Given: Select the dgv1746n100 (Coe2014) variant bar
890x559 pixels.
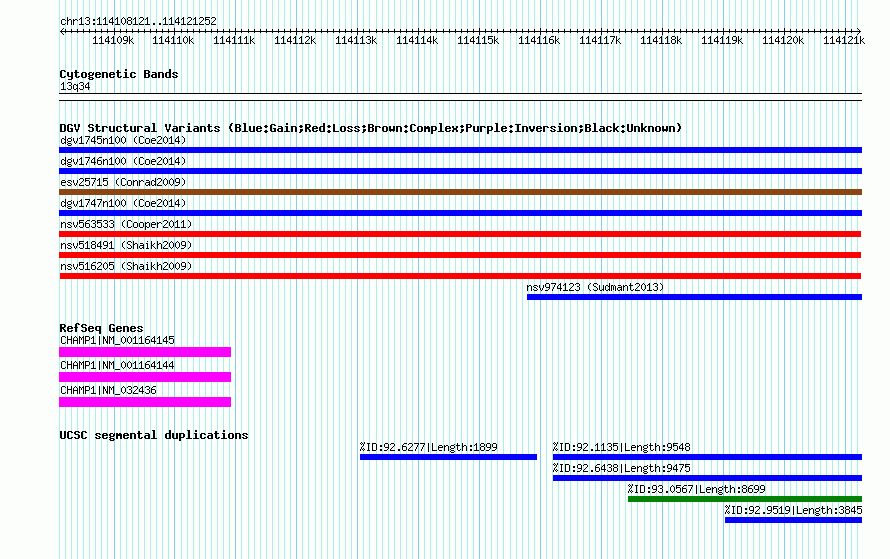Looking at the screenshot, I should 460,171.
